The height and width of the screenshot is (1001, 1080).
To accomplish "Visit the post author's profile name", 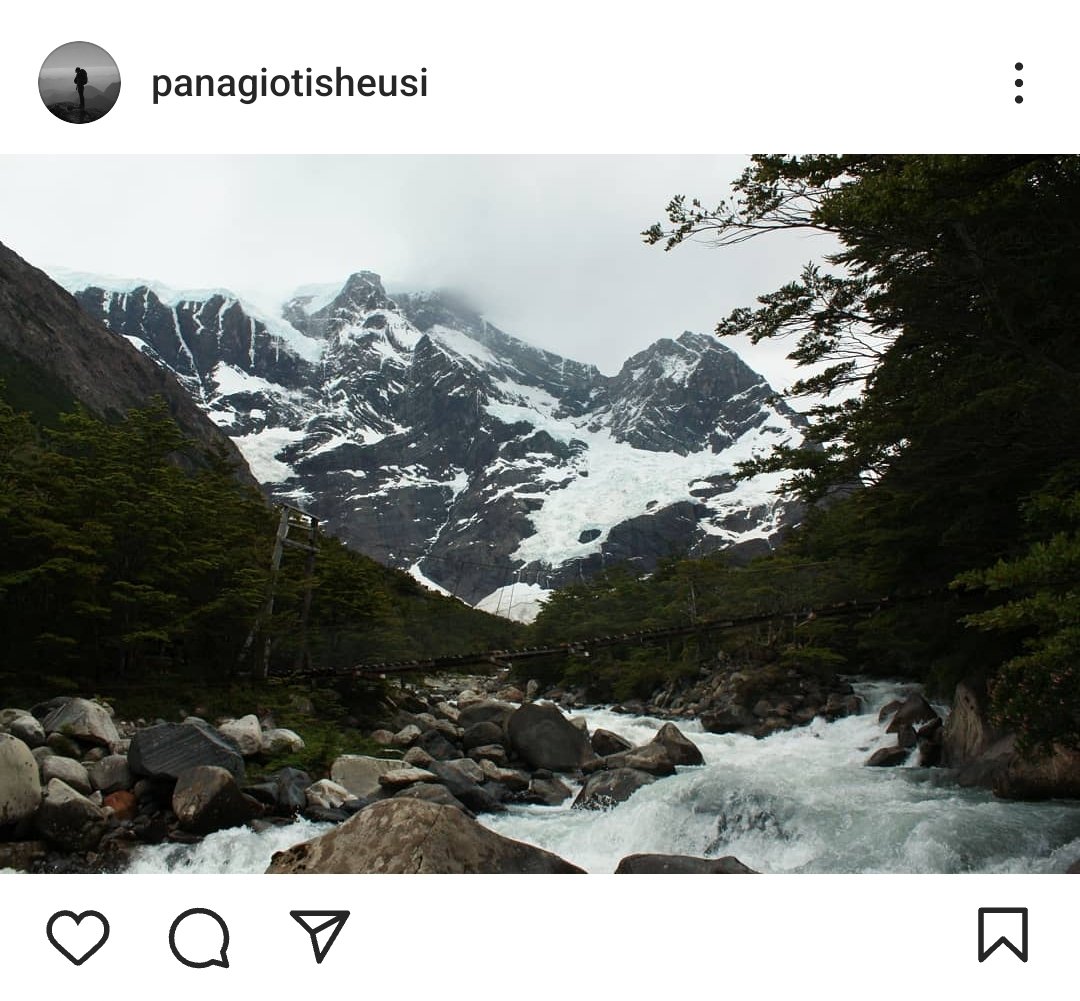I will pyautogui.click(x=289, y=84).
